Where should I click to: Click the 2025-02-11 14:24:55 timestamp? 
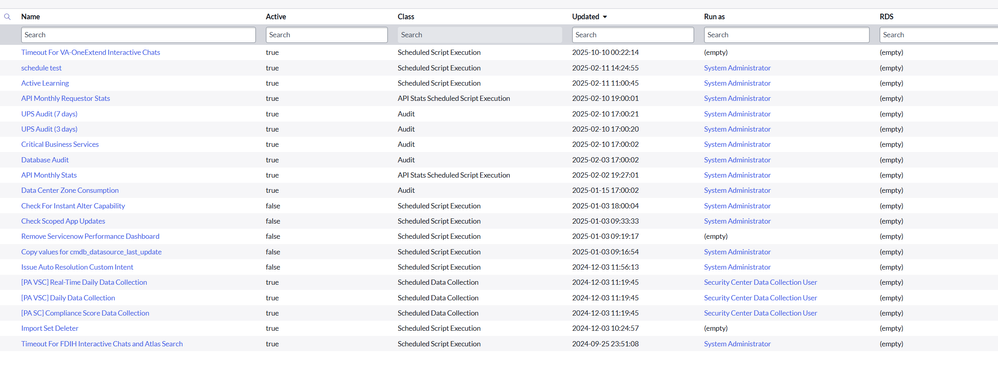pyautogui.click(x=605, y=68)
